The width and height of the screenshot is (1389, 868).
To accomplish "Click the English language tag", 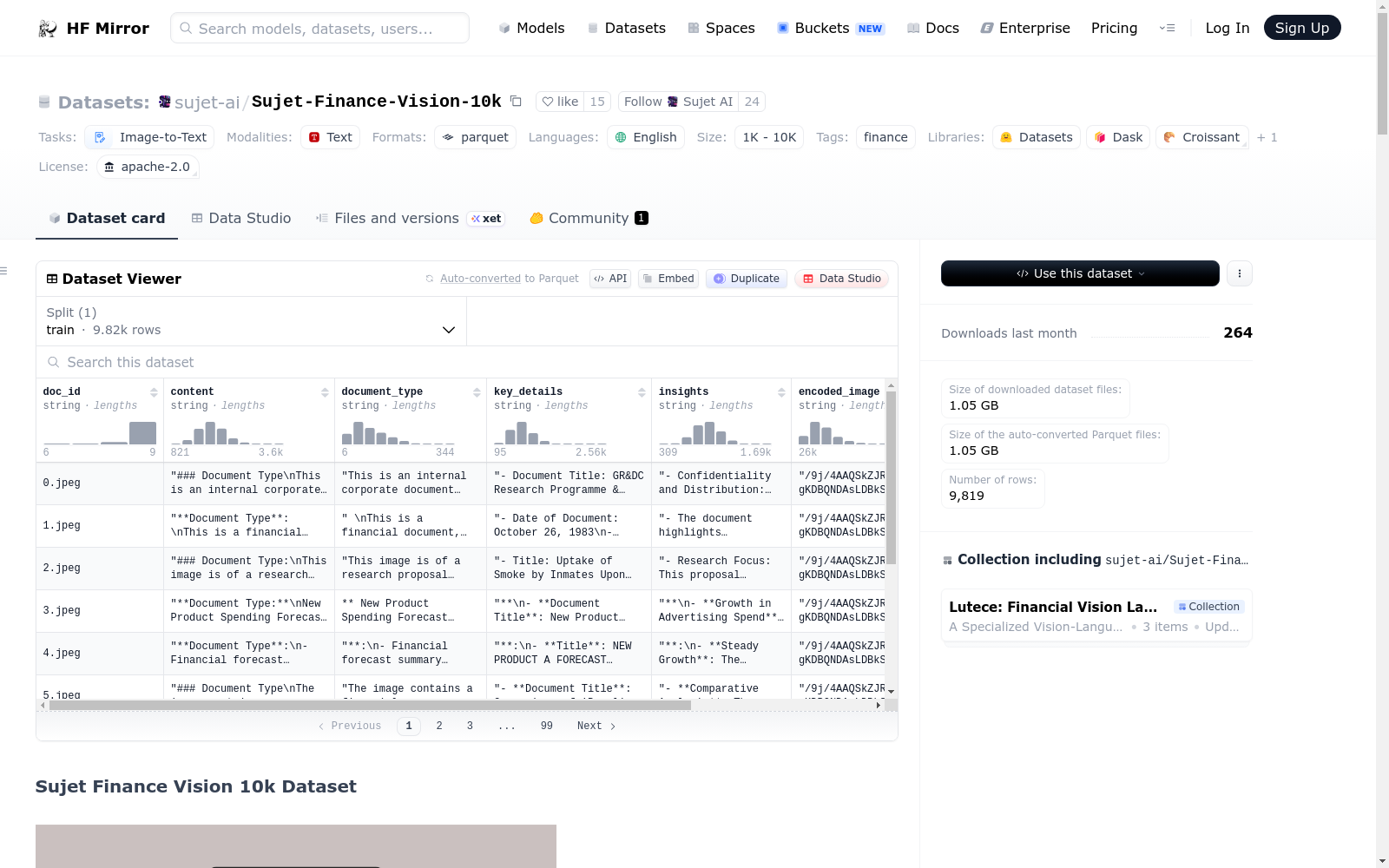I will (646, 137).
